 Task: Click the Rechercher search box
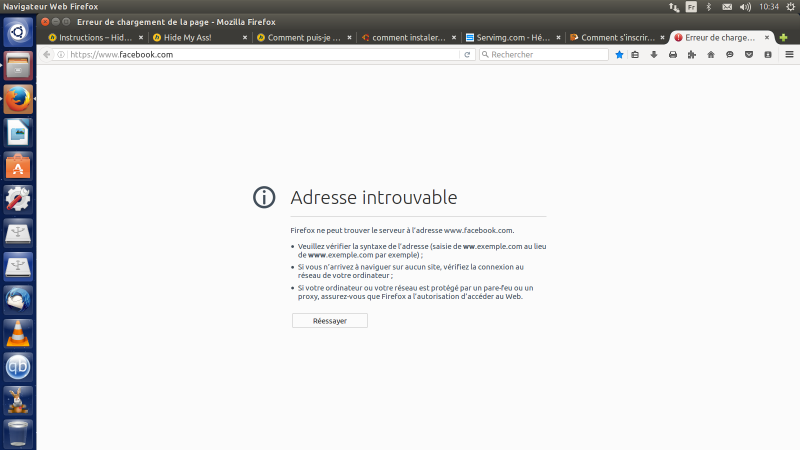(544, 55)
